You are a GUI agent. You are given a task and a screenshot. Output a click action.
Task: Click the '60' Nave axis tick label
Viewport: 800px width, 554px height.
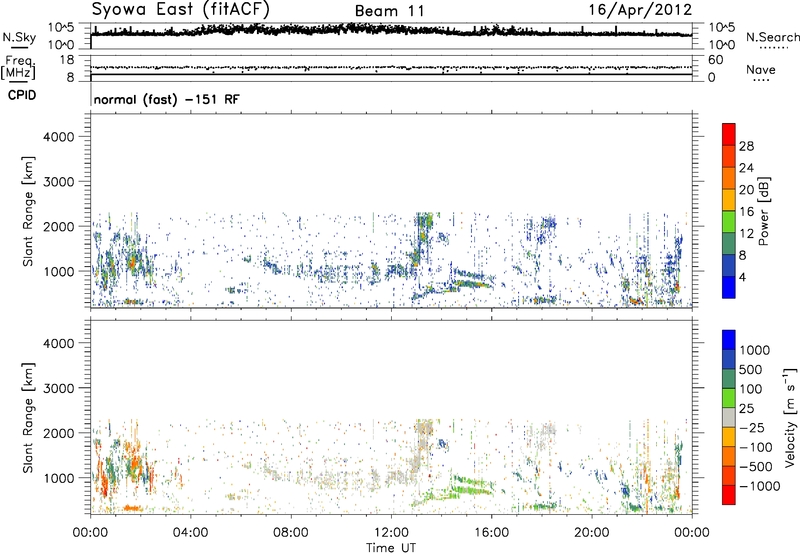point(715,60)
